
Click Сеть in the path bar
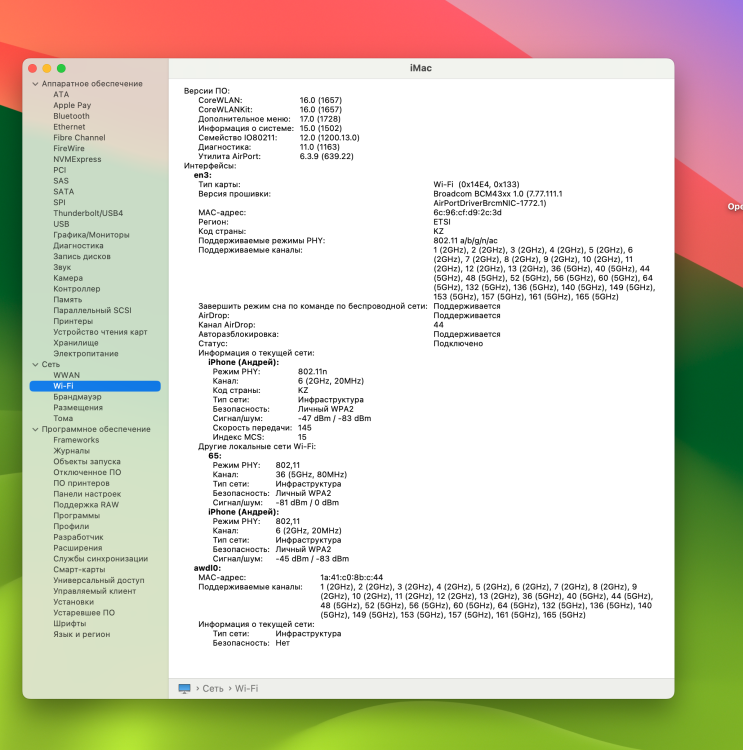(213, 688)
